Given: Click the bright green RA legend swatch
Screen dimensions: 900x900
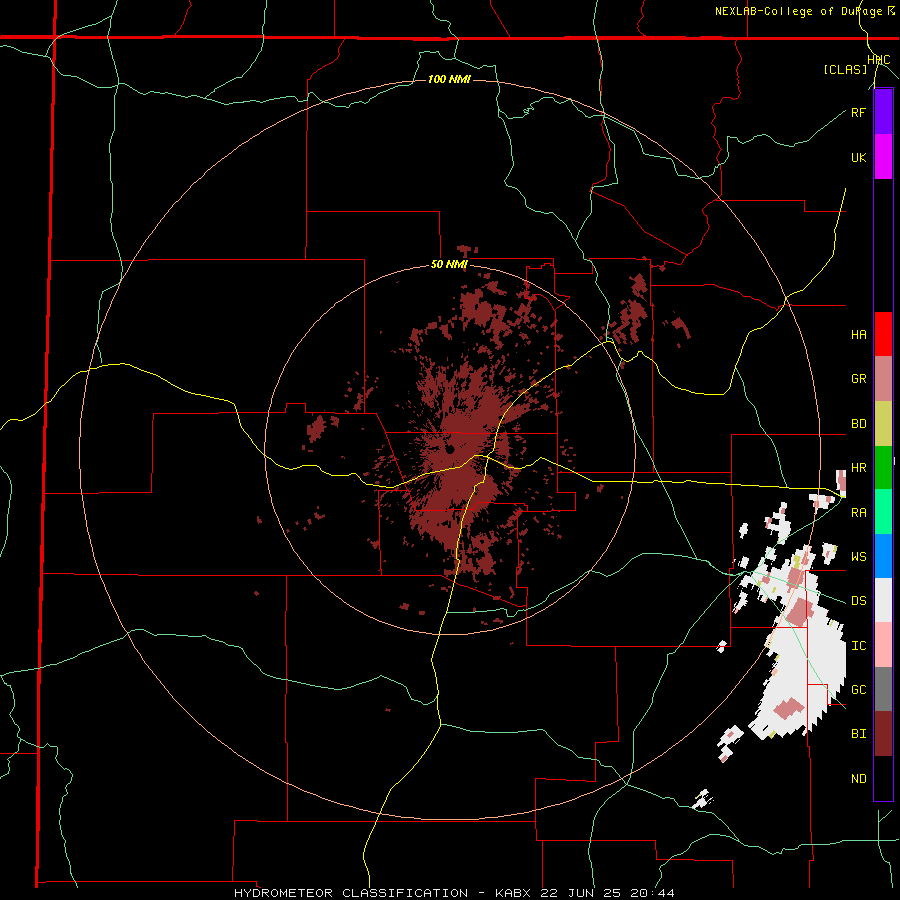Looking at the screenshot, I should coord(883,512).
